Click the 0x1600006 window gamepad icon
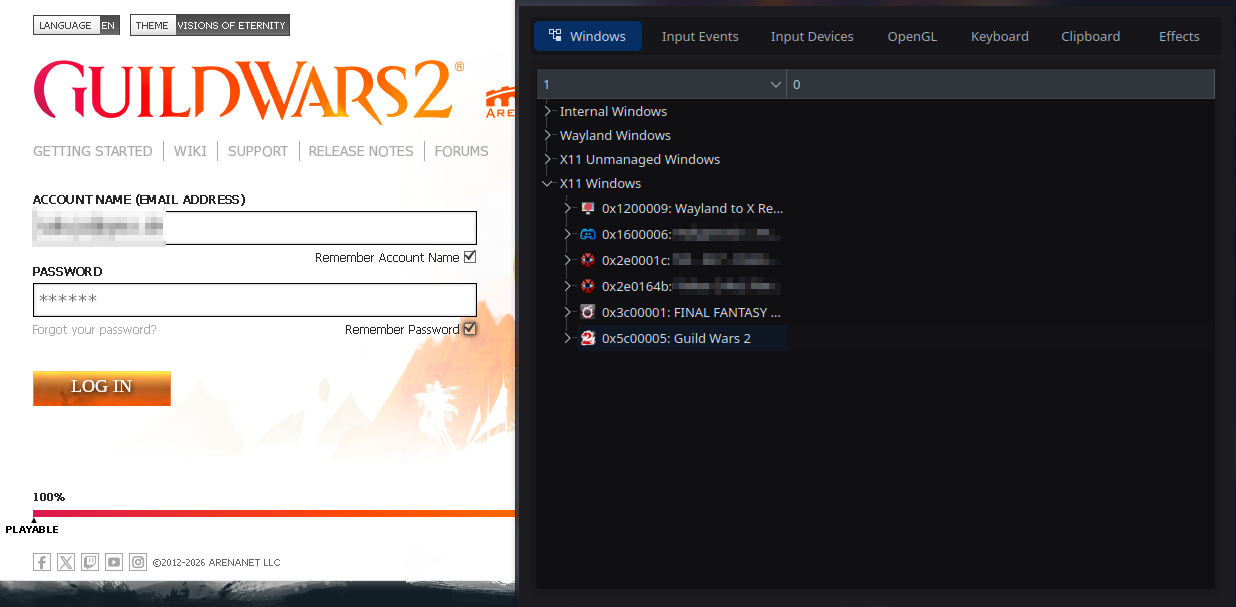This screenshot has height=607, width=1236. coord(588,234)
